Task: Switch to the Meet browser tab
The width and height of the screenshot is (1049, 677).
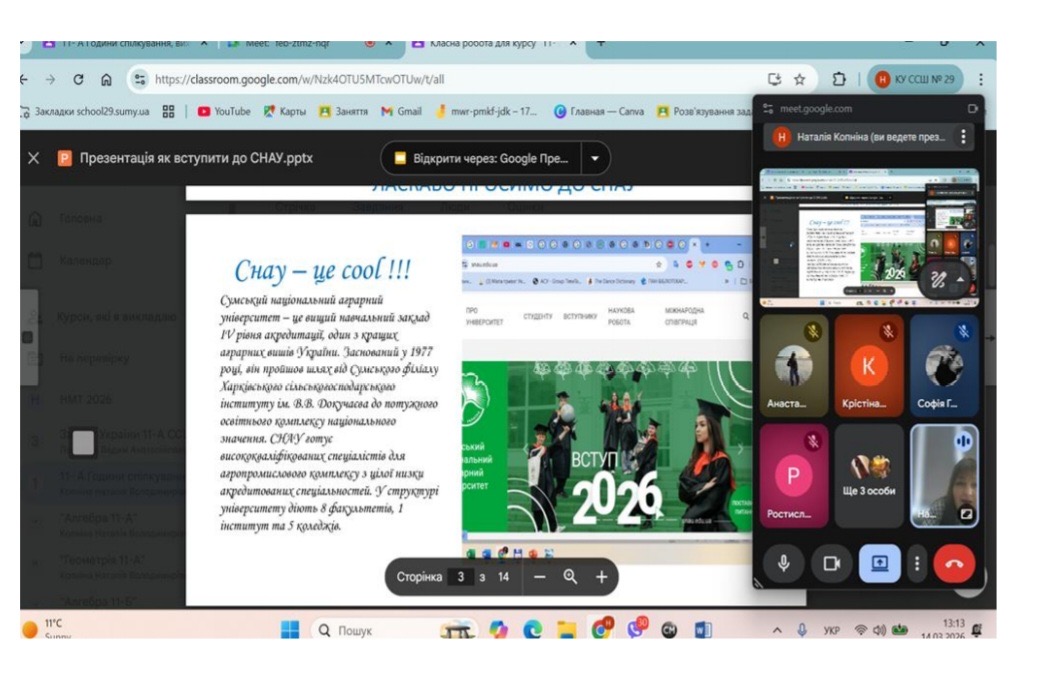Action: coord(290,44)
